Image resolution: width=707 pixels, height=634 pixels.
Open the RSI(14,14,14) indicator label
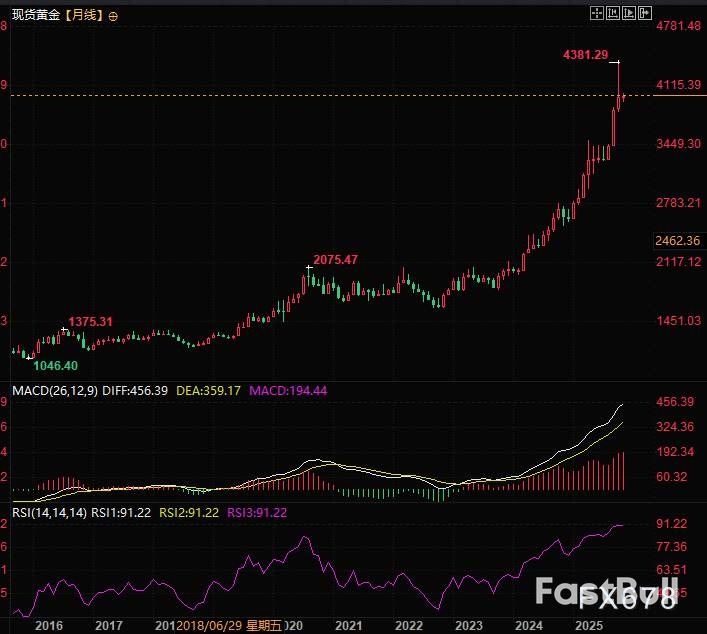point(45,512)
